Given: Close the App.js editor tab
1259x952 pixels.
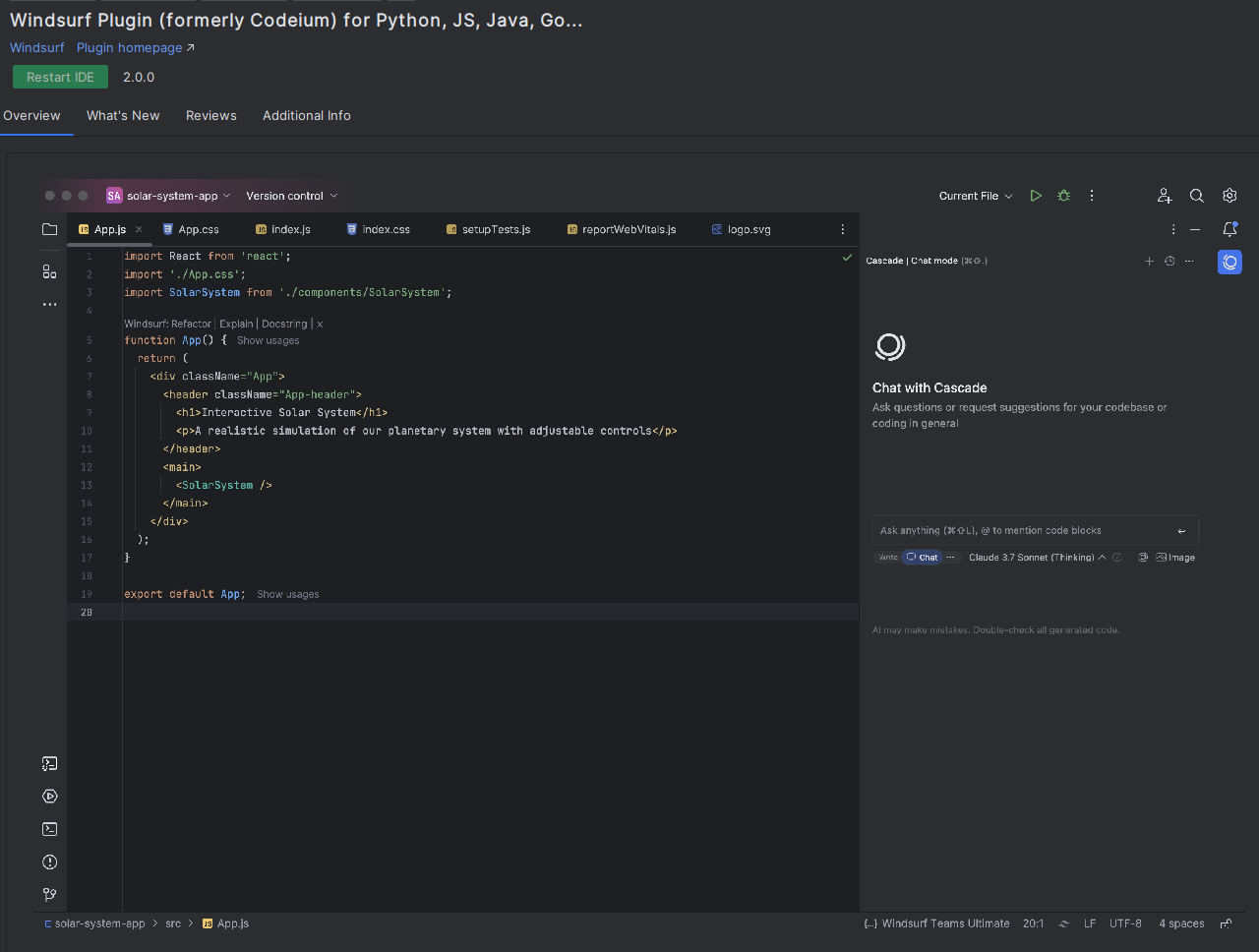Looking at the screenshot, I should pyautogui.click(x=139, y=229).
